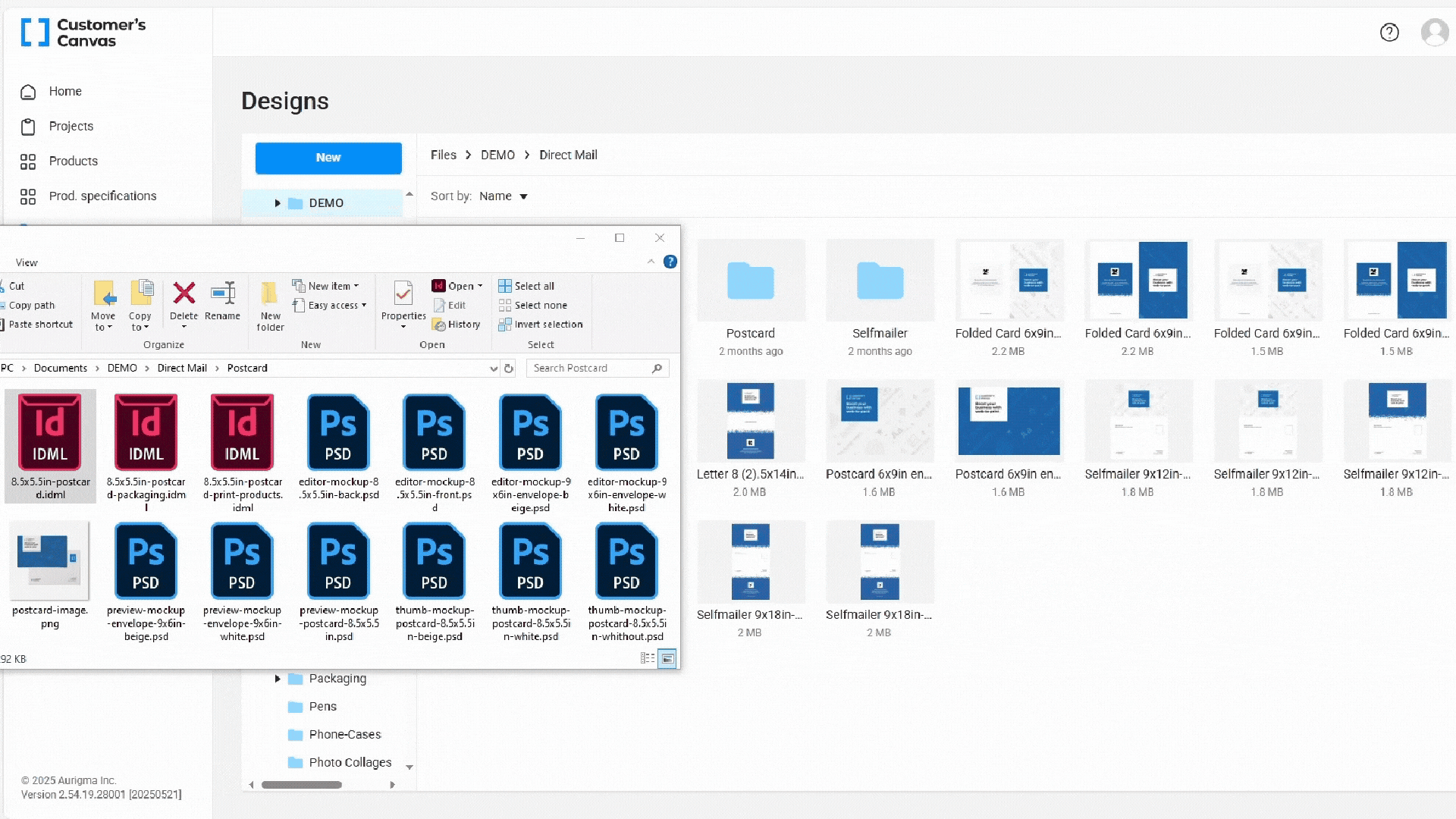Switch Explorer to details view
This screenshot has width=1456, height=819.
[x=648, y=659]
